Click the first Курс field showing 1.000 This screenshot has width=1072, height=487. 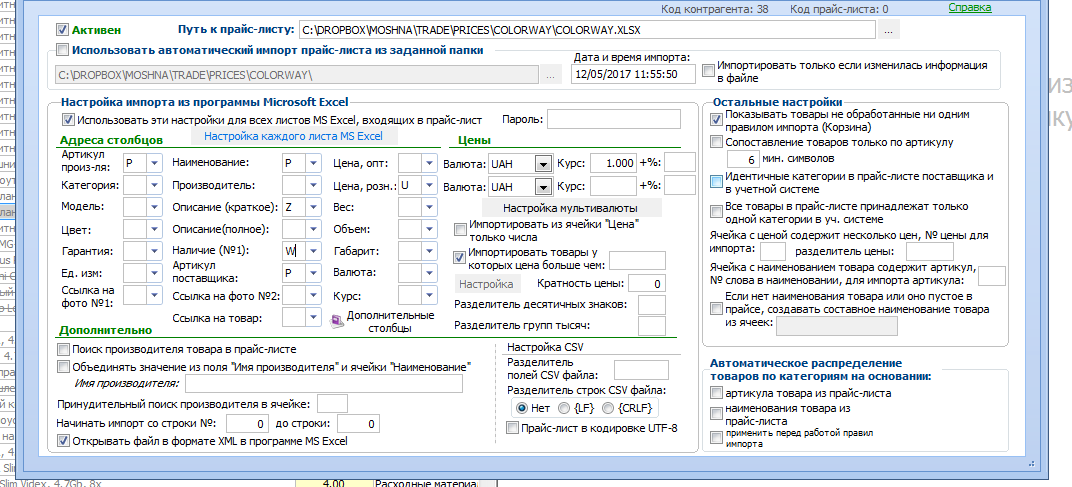pyautogui.click(x=613, y=164)
